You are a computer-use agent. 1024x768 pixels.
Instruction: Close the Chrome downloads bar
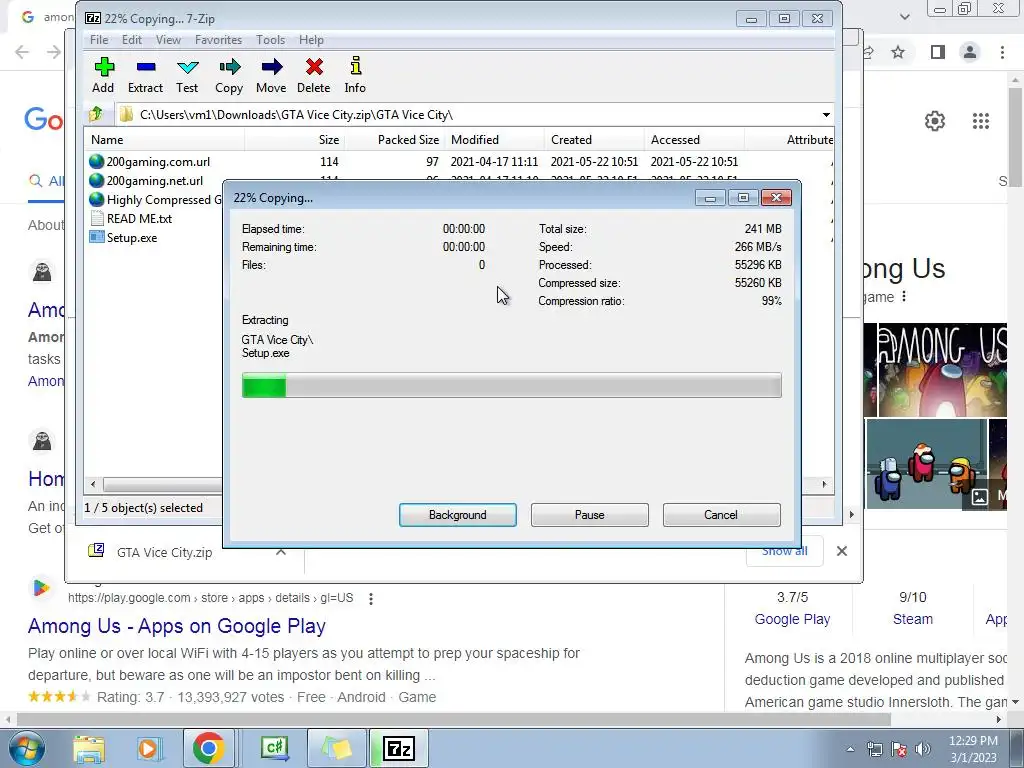(x=842, y=551)
